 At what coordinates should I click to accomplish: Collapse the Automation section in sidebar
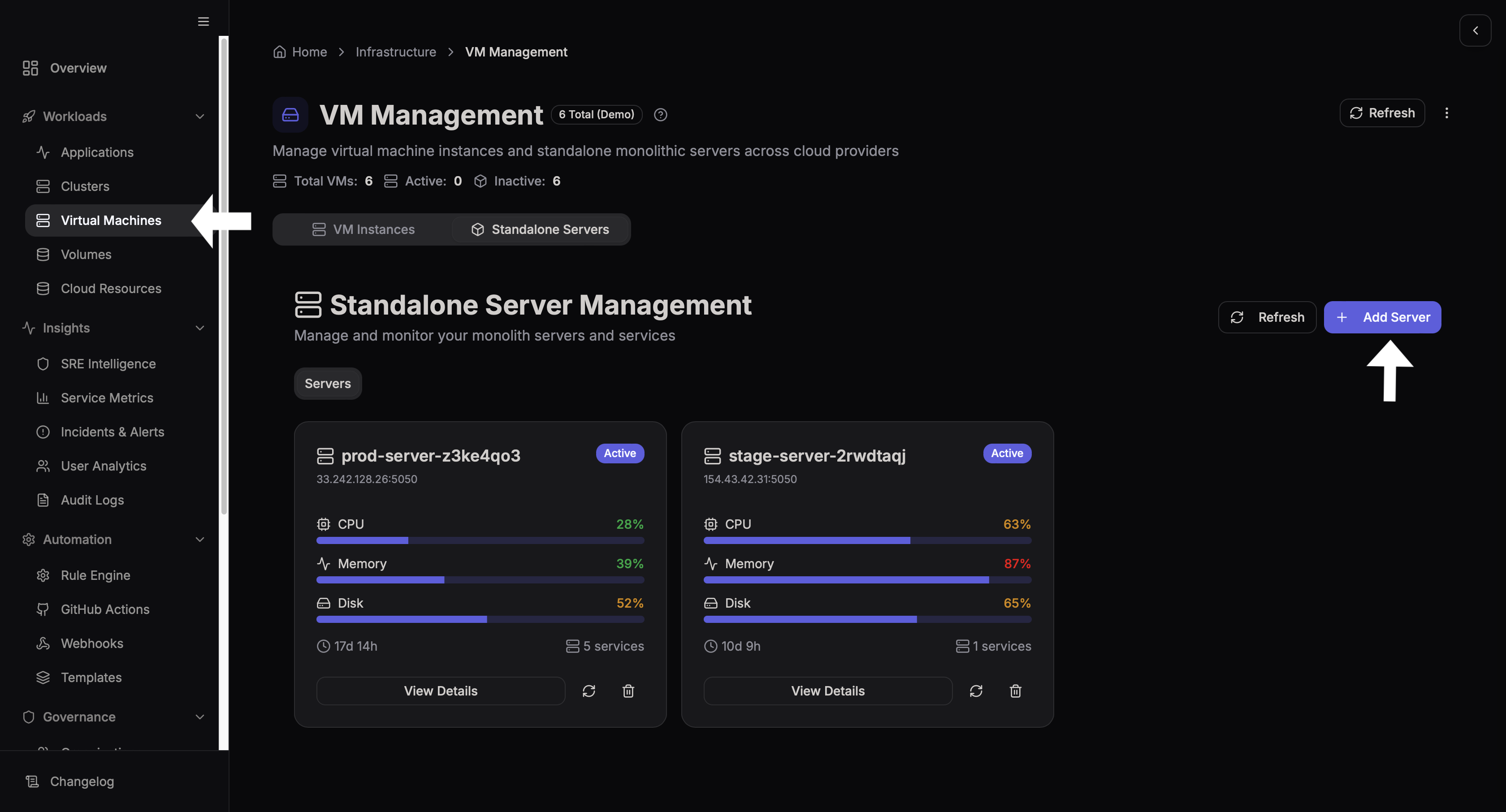click(199, 539)
